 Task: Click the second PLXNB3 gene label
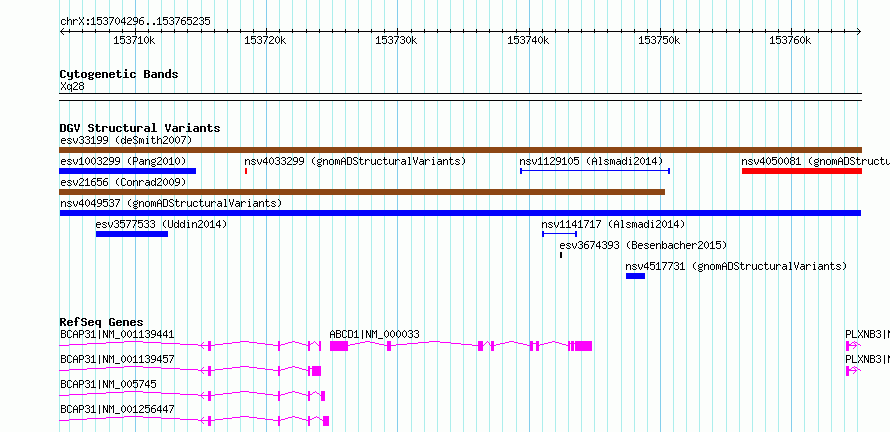coord(867,359)
